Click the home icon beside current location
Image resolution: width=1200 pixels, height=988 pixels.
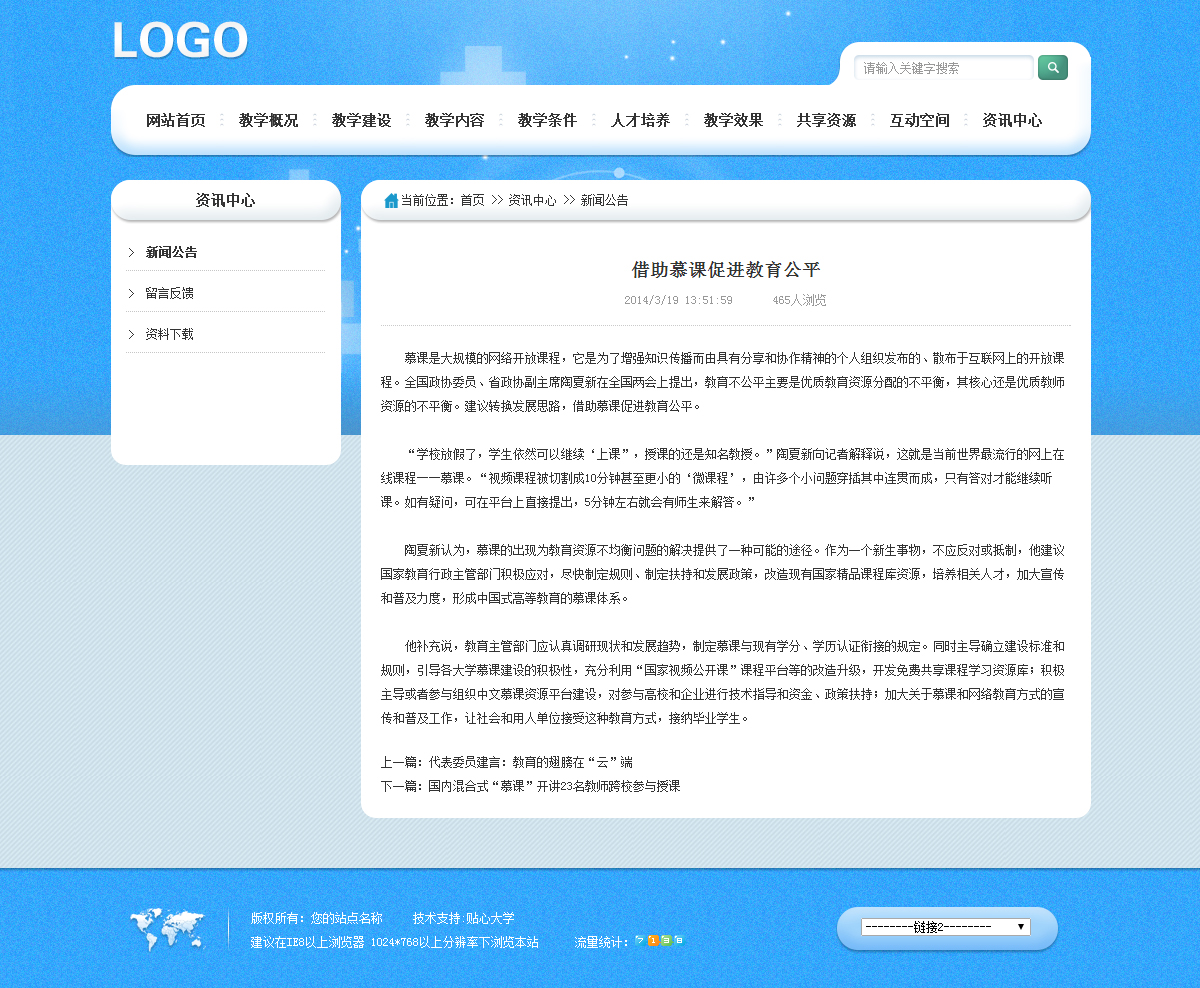(x=391, y=201)
